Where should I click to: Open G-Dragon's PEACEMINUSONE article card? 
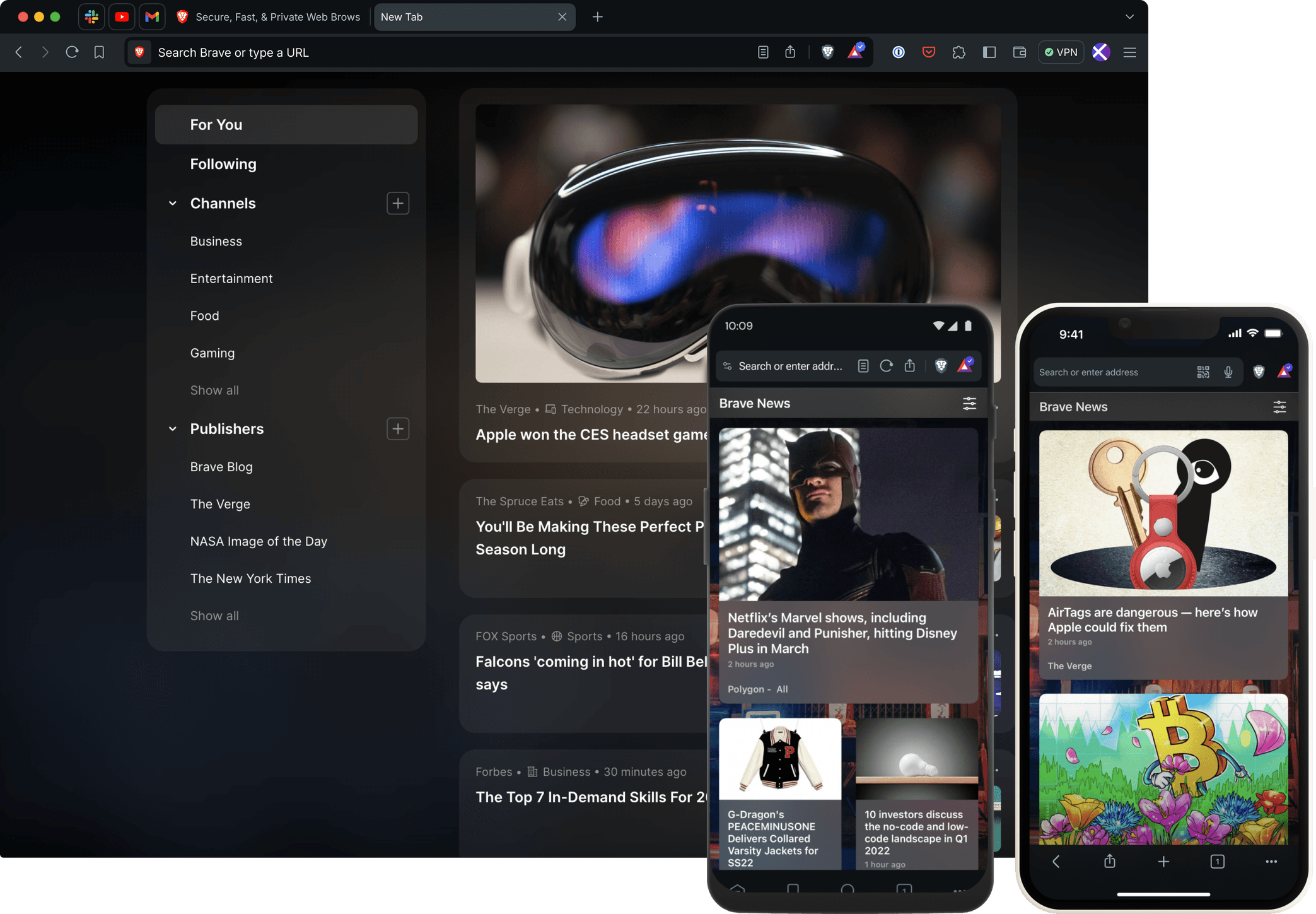(x=780, y=794)
